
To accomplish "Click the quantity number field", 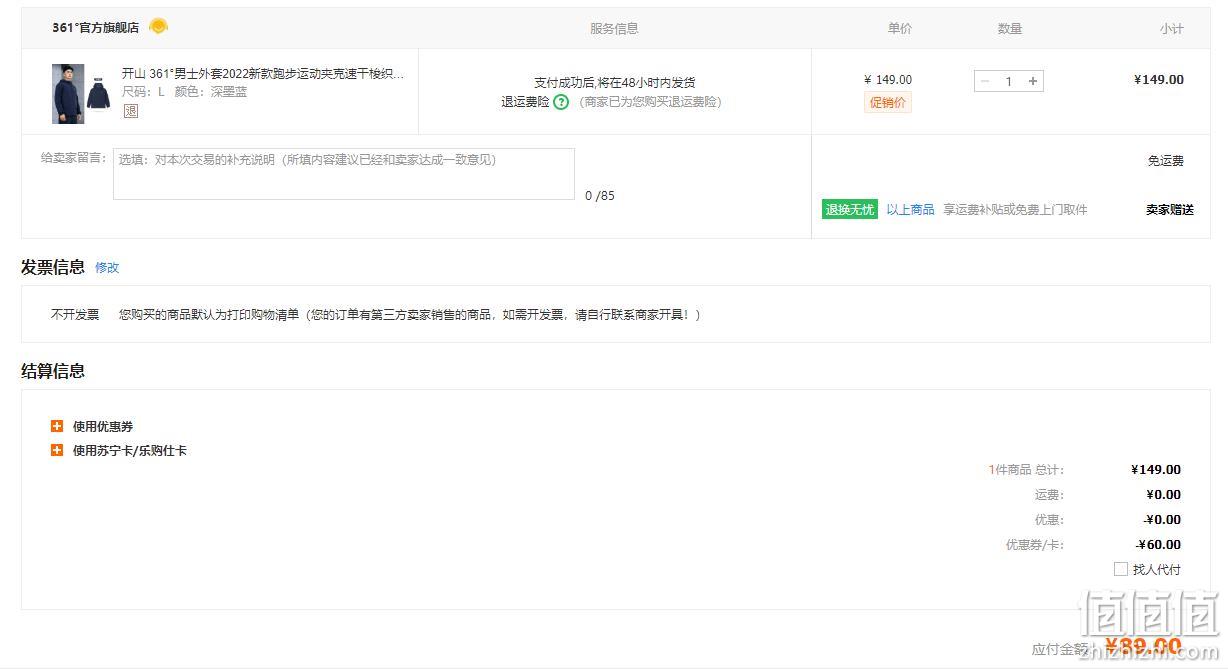I will click(x=1009, y=81).
